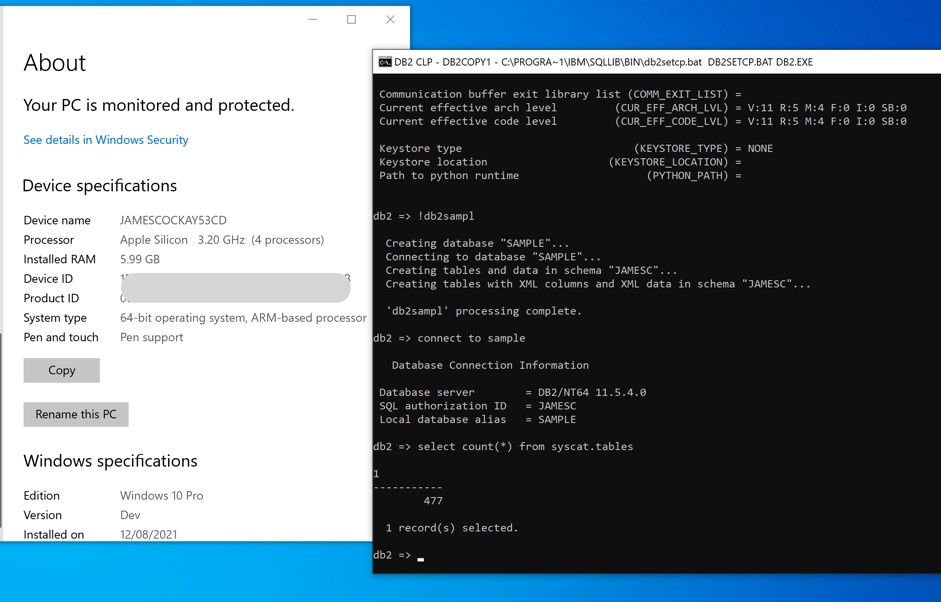Viewport: 941px width, 602px height.
Task: Click the Database server DB2/NT64 11.5.4.0 line
Action: [513, 393]
